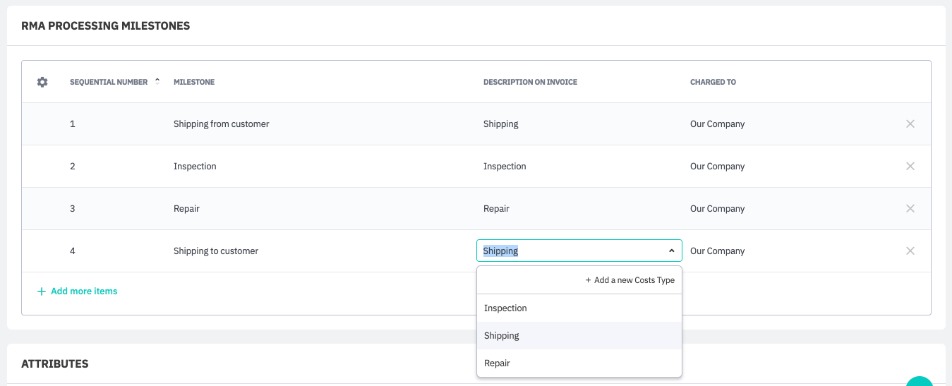The width and height of the screenshot is (952, 386).
Task: Remove the Repair milestone row
Action: 910,209
